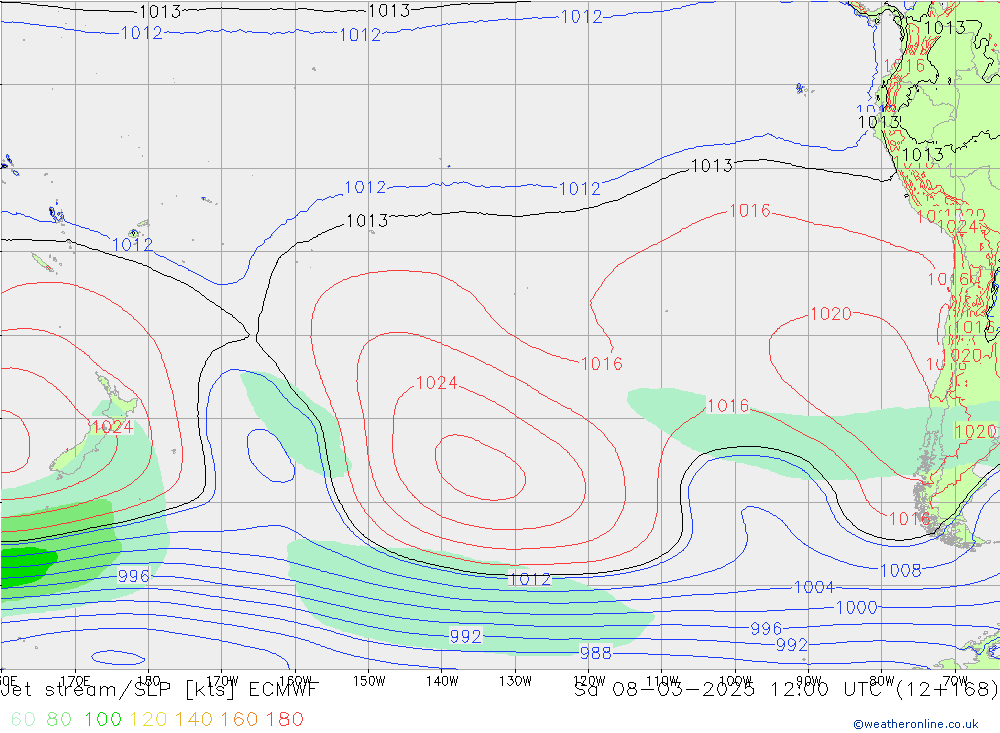Select the 170E longitude label

(x=75, y=681)
